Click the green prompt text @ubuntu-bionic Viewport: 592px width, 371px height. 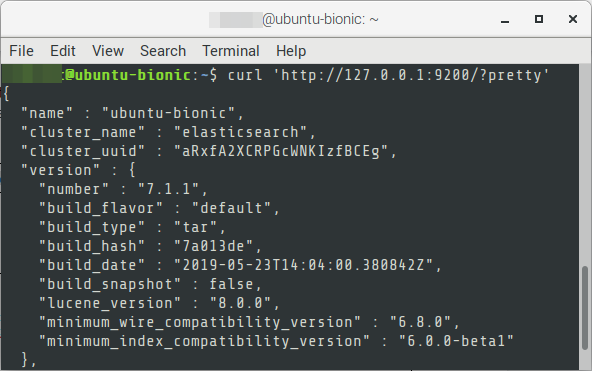coord(128,75)
